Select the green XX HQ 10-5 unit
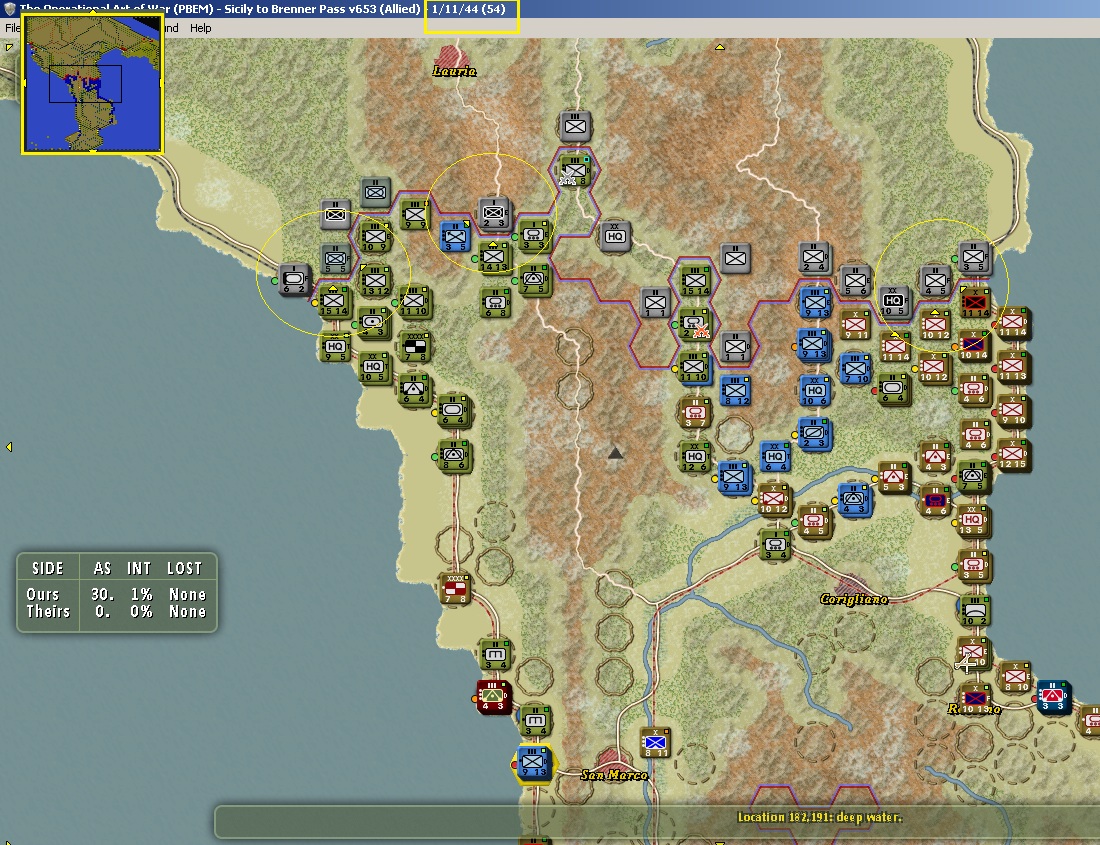 [375, 367]
